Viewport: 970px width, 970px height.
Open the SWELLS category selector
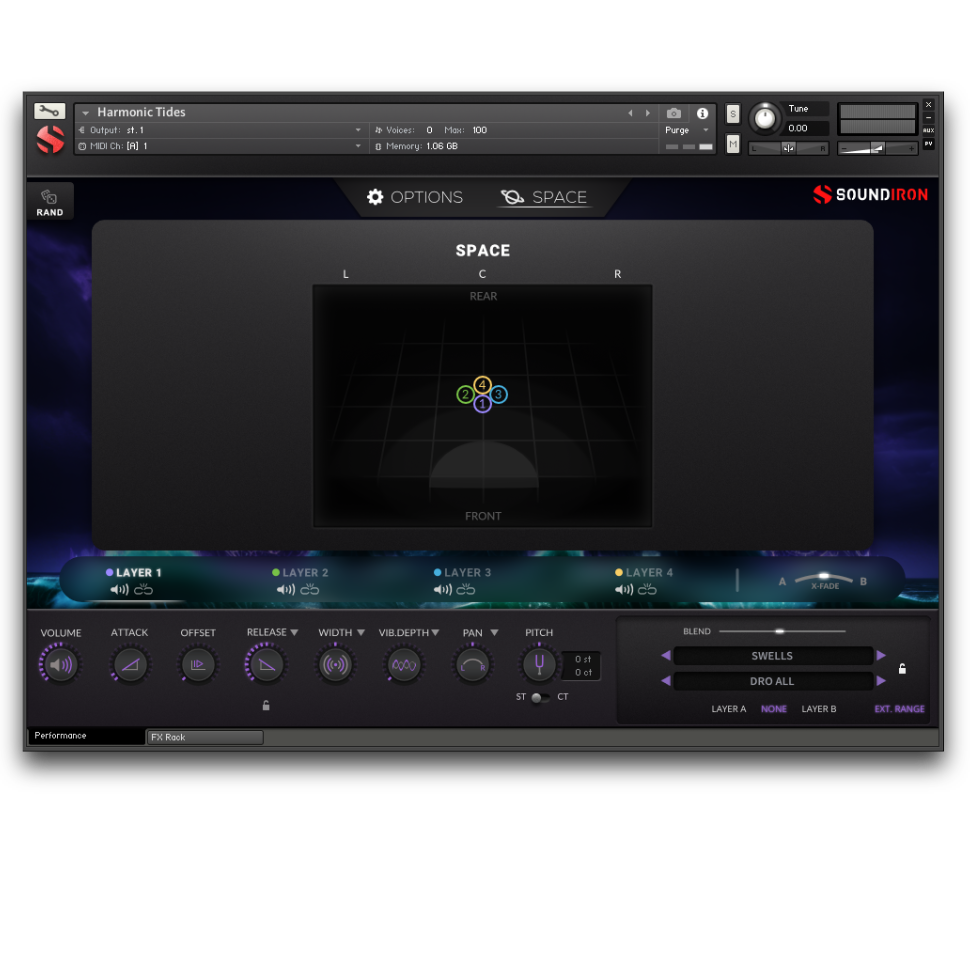772,656
